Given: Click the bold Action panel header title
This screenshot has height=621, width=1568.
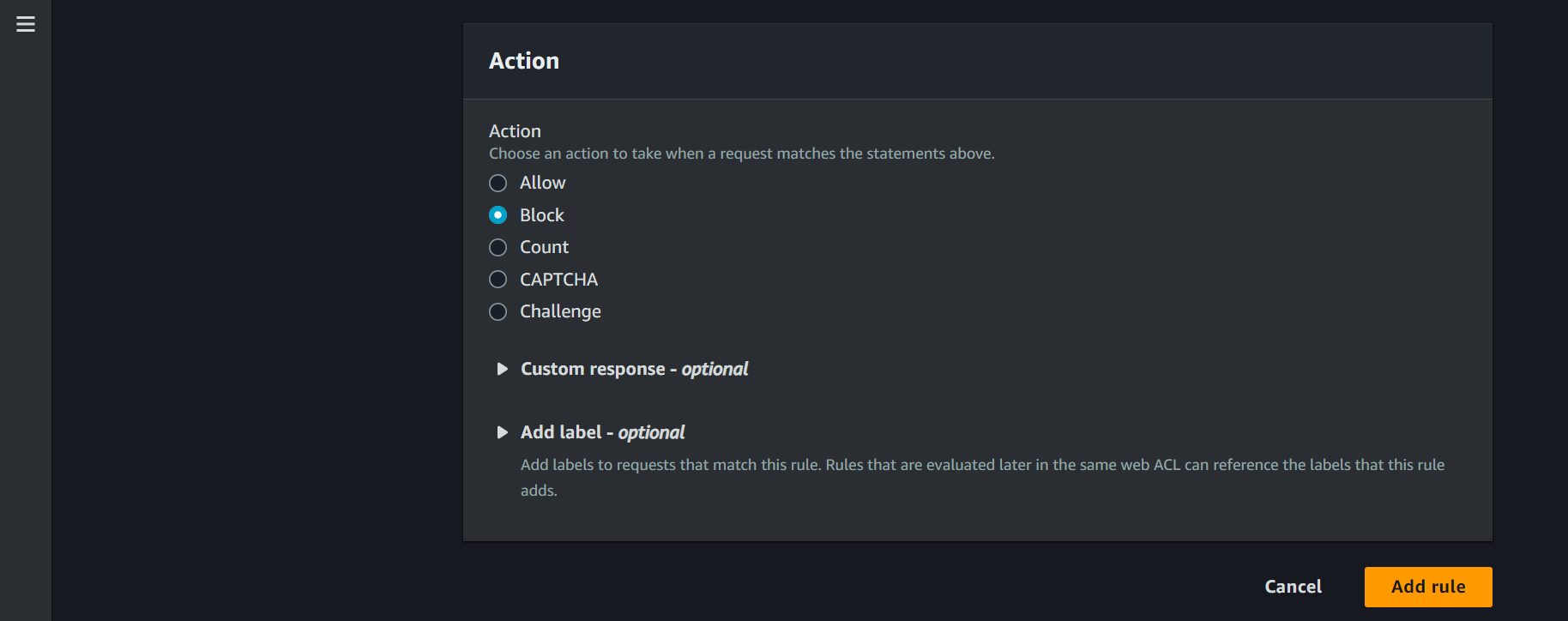Looking at the screenshot, I should pos(524,61).
